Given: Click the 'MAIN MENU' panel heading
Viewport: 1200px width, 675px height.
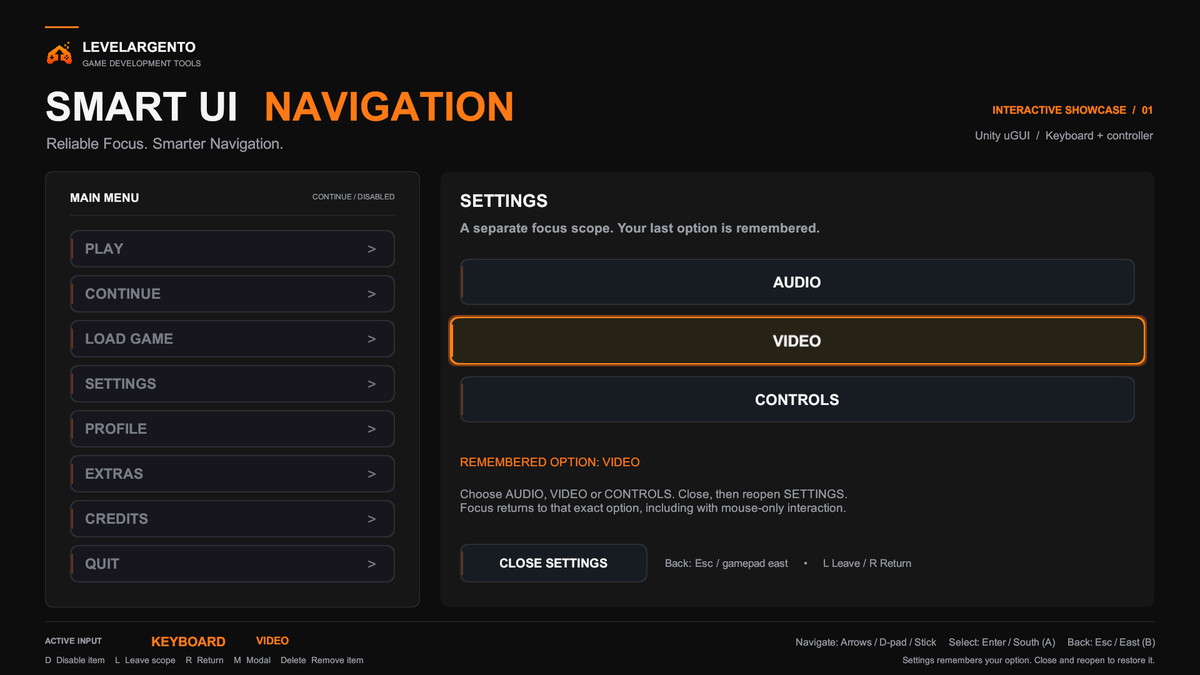Looking at the screenshot, I should [104, 198].
